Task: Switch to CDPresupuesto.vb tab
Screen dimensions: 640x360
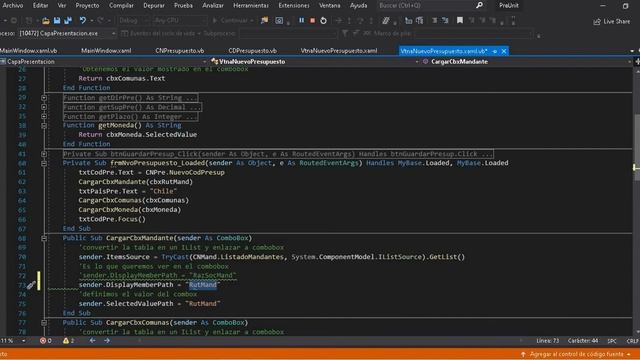Action: [x=253, y=51]
